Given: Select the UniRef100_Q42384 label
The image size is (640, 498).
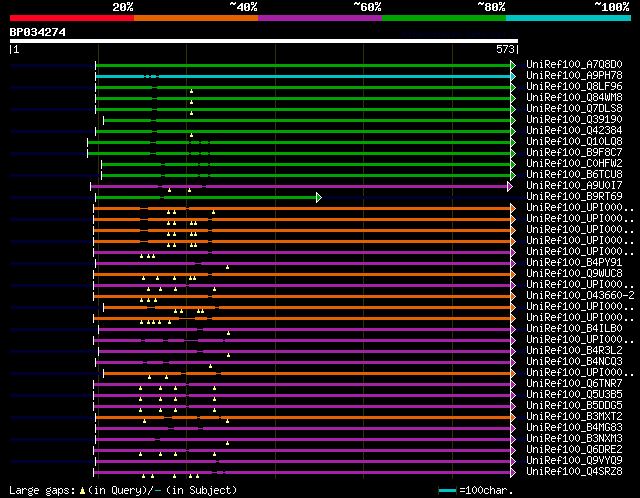Looking at the screenshot, I should [574, 131].
